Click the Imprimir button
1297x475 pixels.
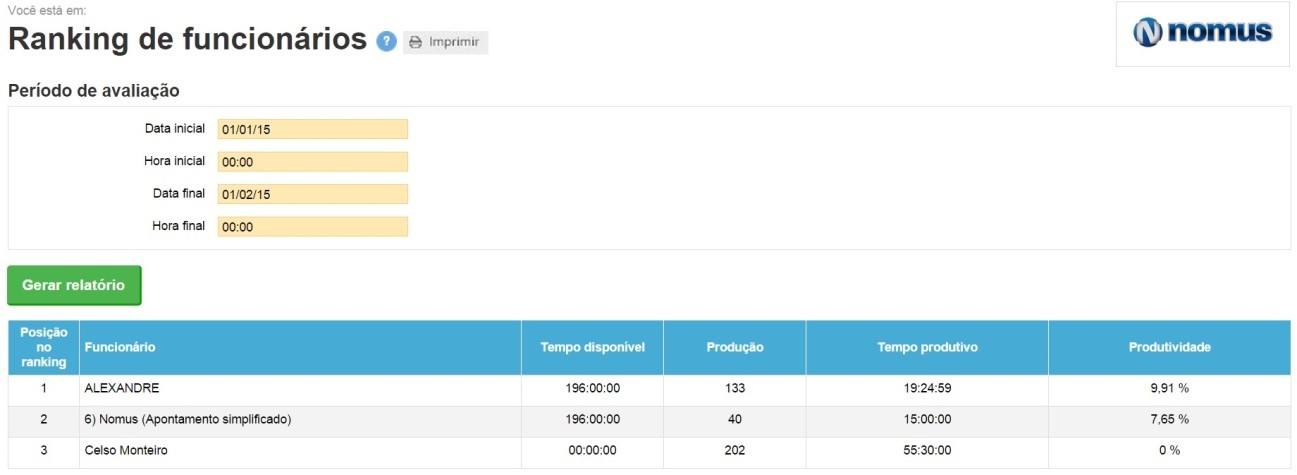[445, 43]
